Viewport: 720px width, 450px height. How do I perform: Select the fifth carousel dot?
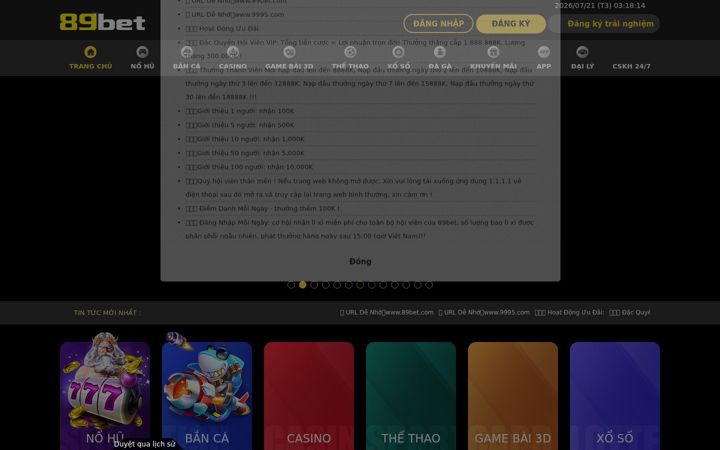point(337,285)
